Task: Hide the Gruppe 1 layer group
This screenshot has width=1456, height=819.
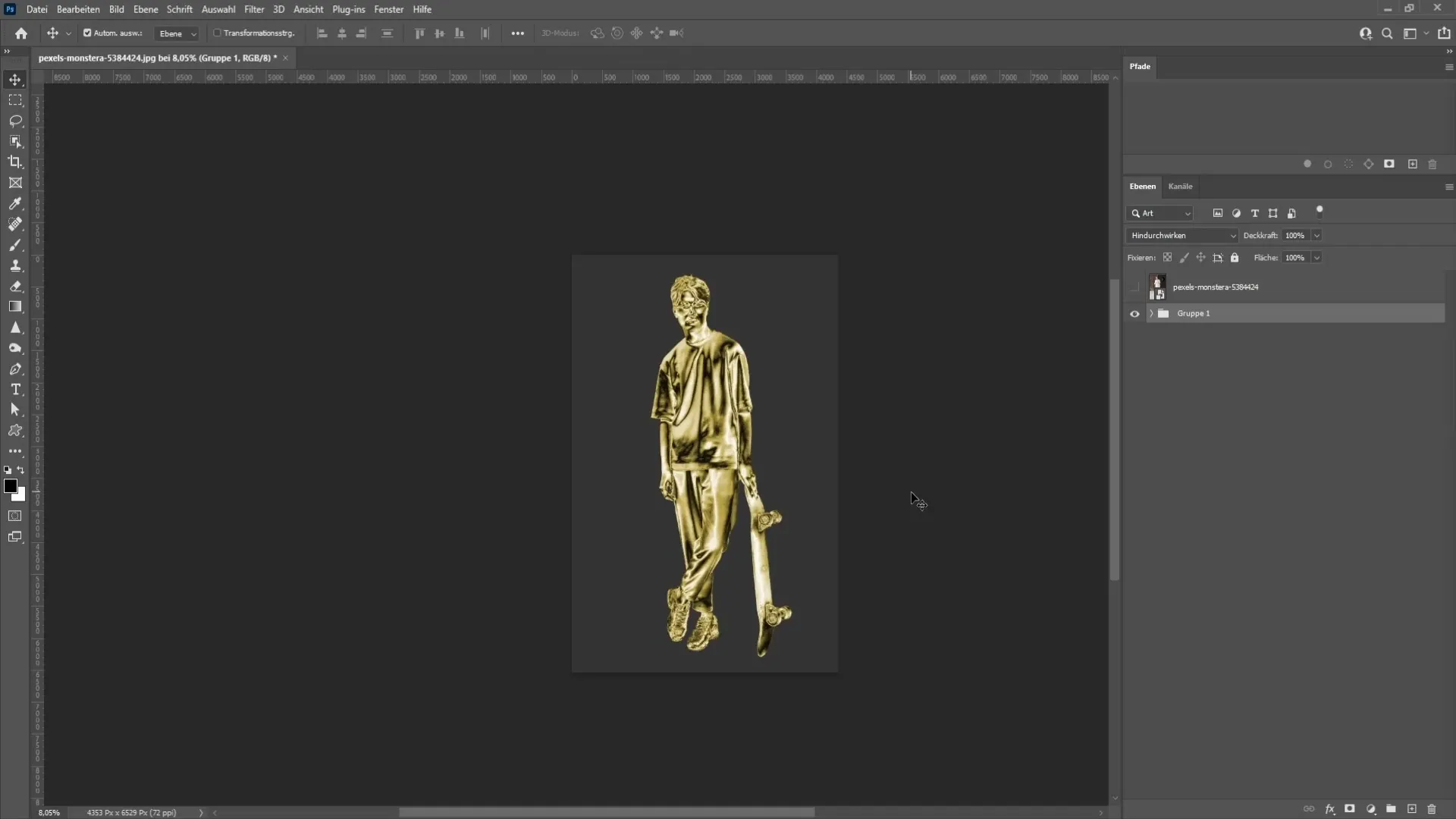Action: (1134, 314)
